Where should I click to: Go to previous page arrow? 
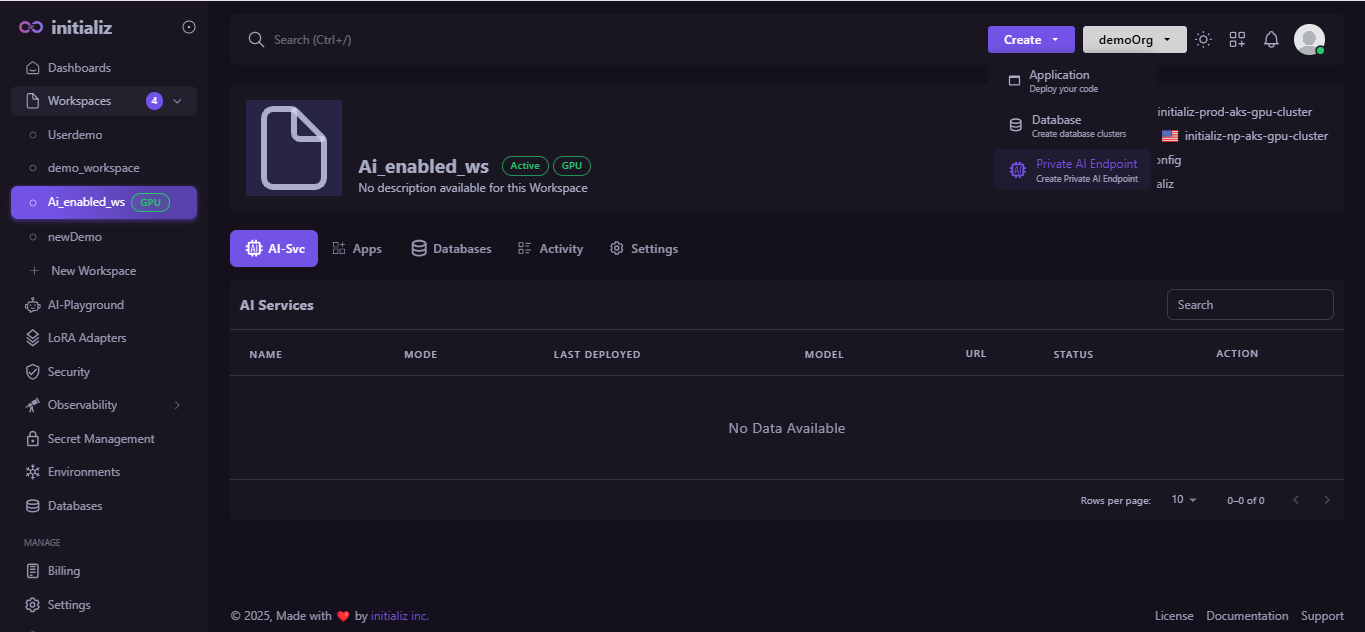tap(1296, 500)
